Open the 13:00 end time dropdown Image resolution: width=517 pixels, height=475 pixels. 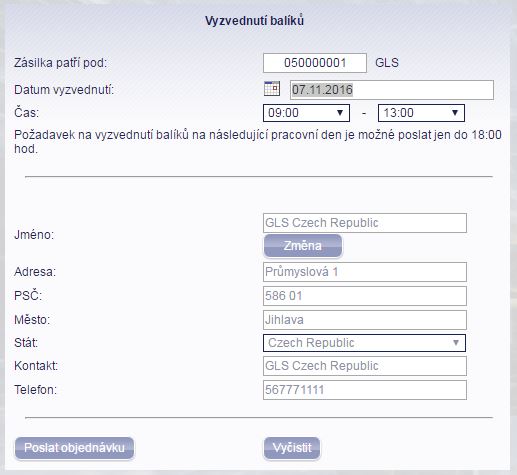pos(421,113)
